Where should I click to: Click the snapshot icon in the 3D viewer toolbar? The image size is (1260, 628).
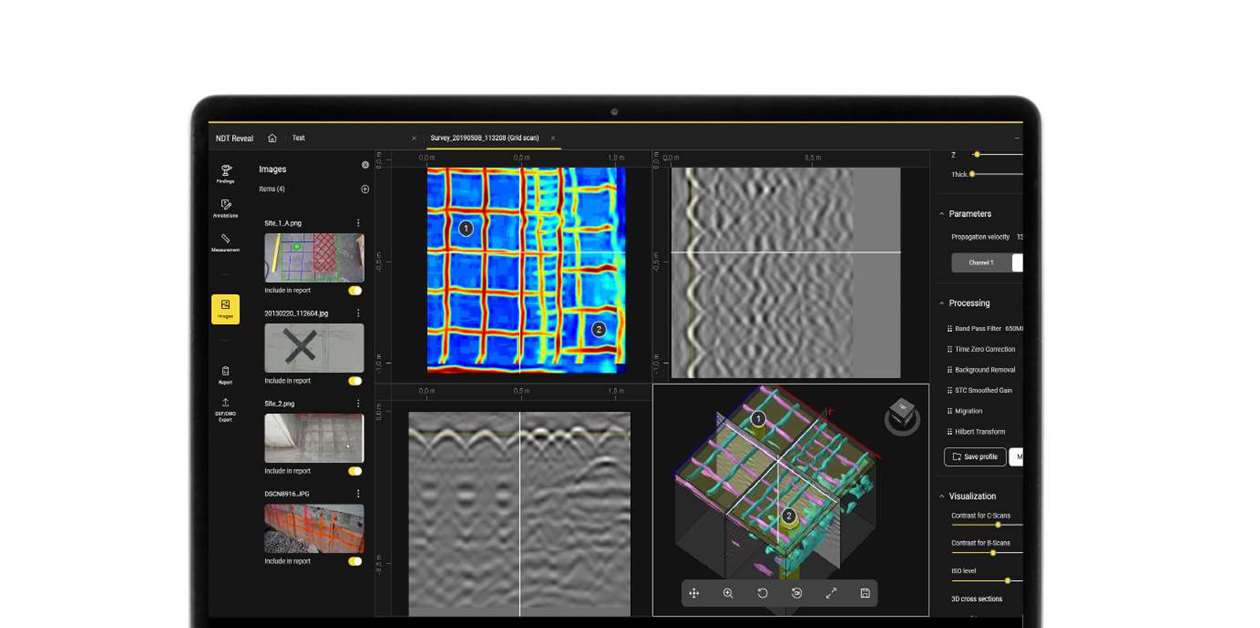point(865,593)
